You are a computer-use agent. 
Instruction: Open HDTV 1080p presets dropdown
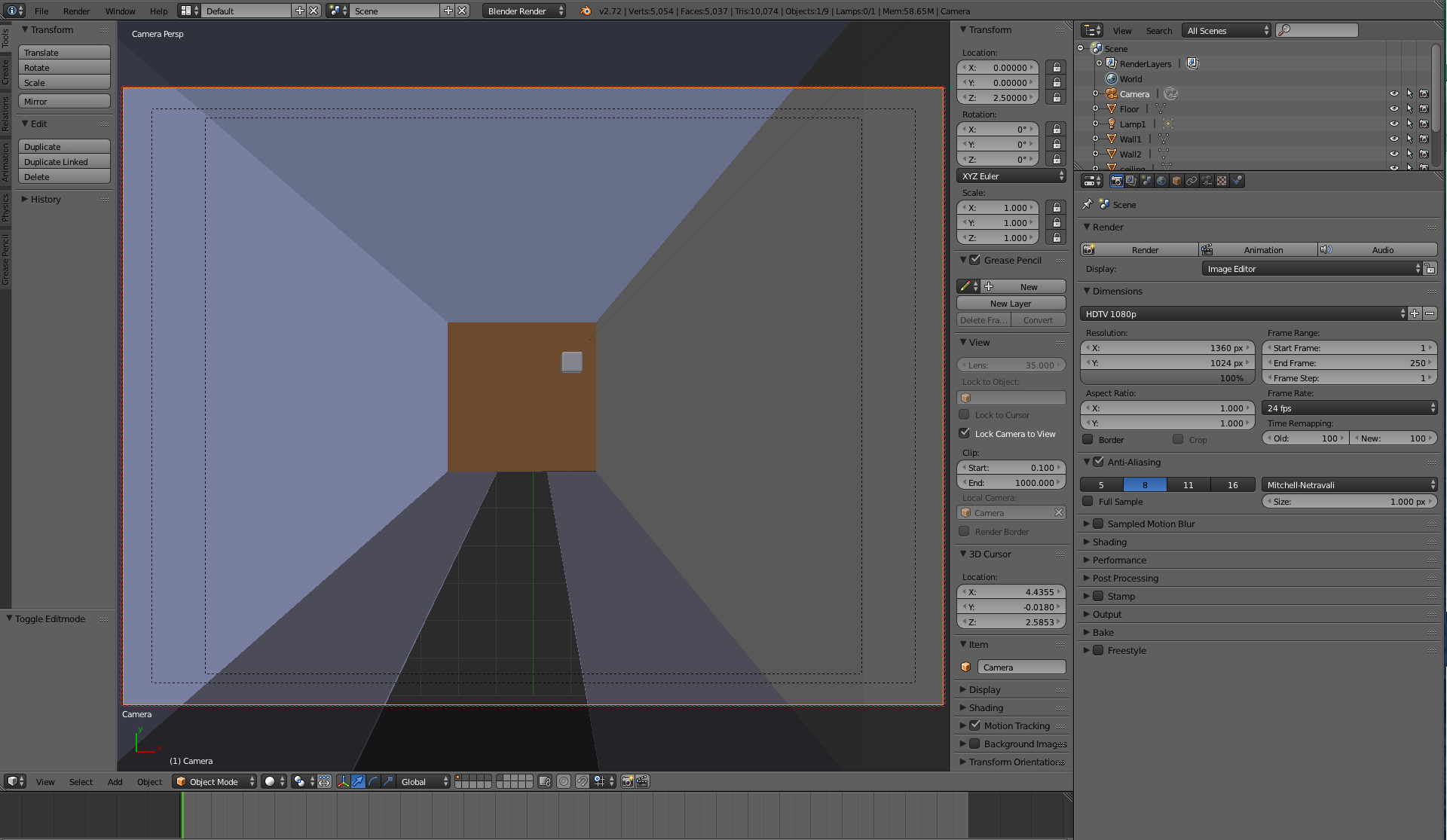click(x=1244, y=313)
